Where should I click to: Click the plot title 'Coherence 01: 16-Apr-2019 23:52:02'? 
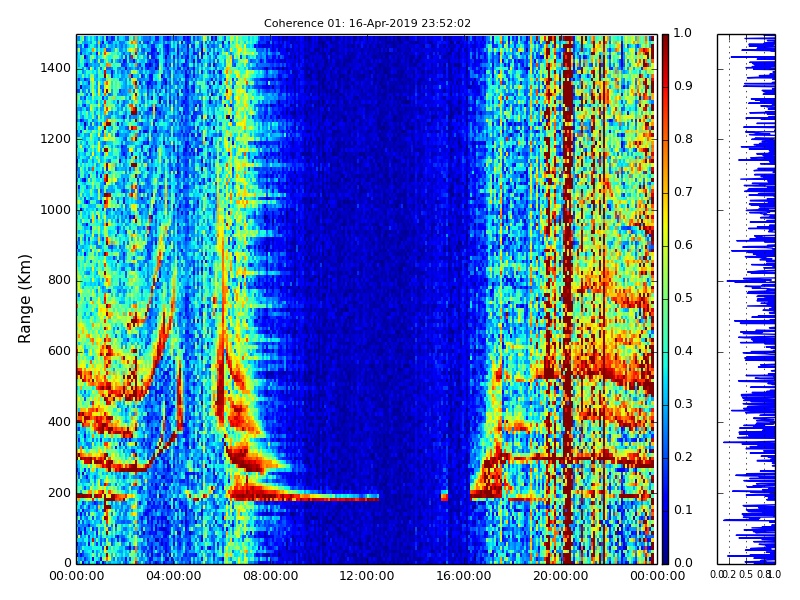[x=367, y=23]
